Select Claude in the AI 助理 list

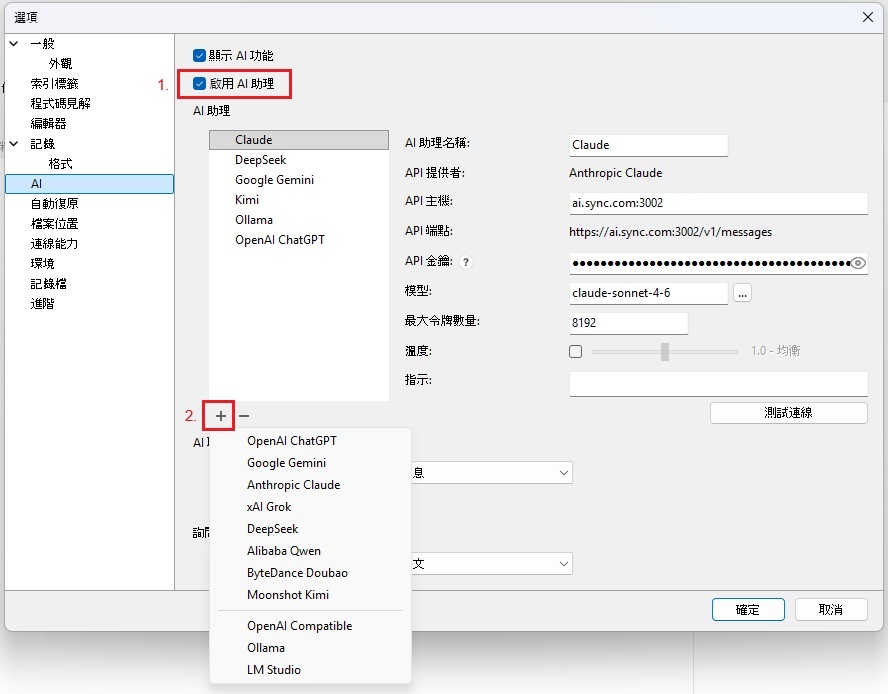pos(299,140)
